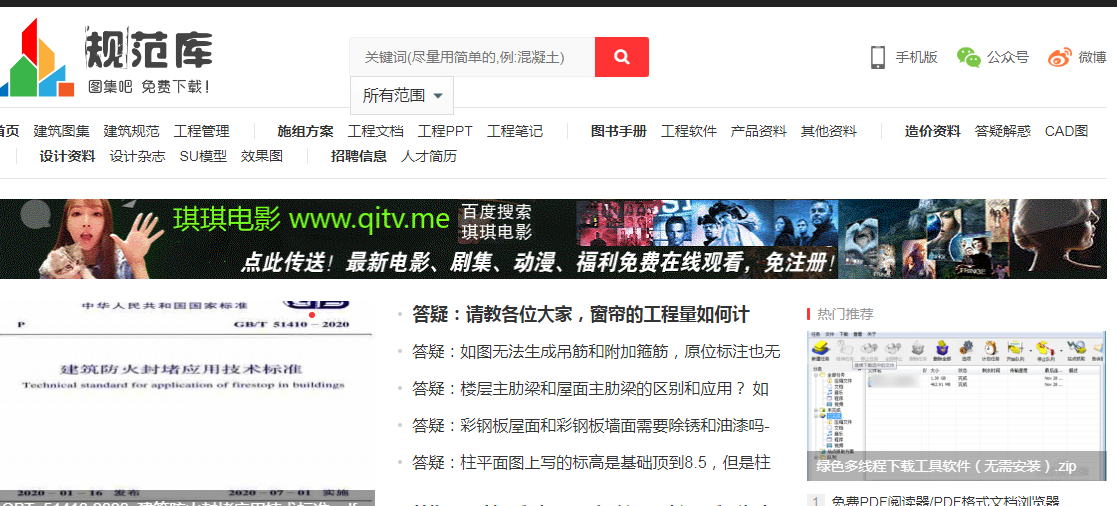Image resolution: width=1117 pixels, height=506 pixels.
Task: Open the 产品资料 menu item
Action: pyautogui.click(x=759, y=131)
